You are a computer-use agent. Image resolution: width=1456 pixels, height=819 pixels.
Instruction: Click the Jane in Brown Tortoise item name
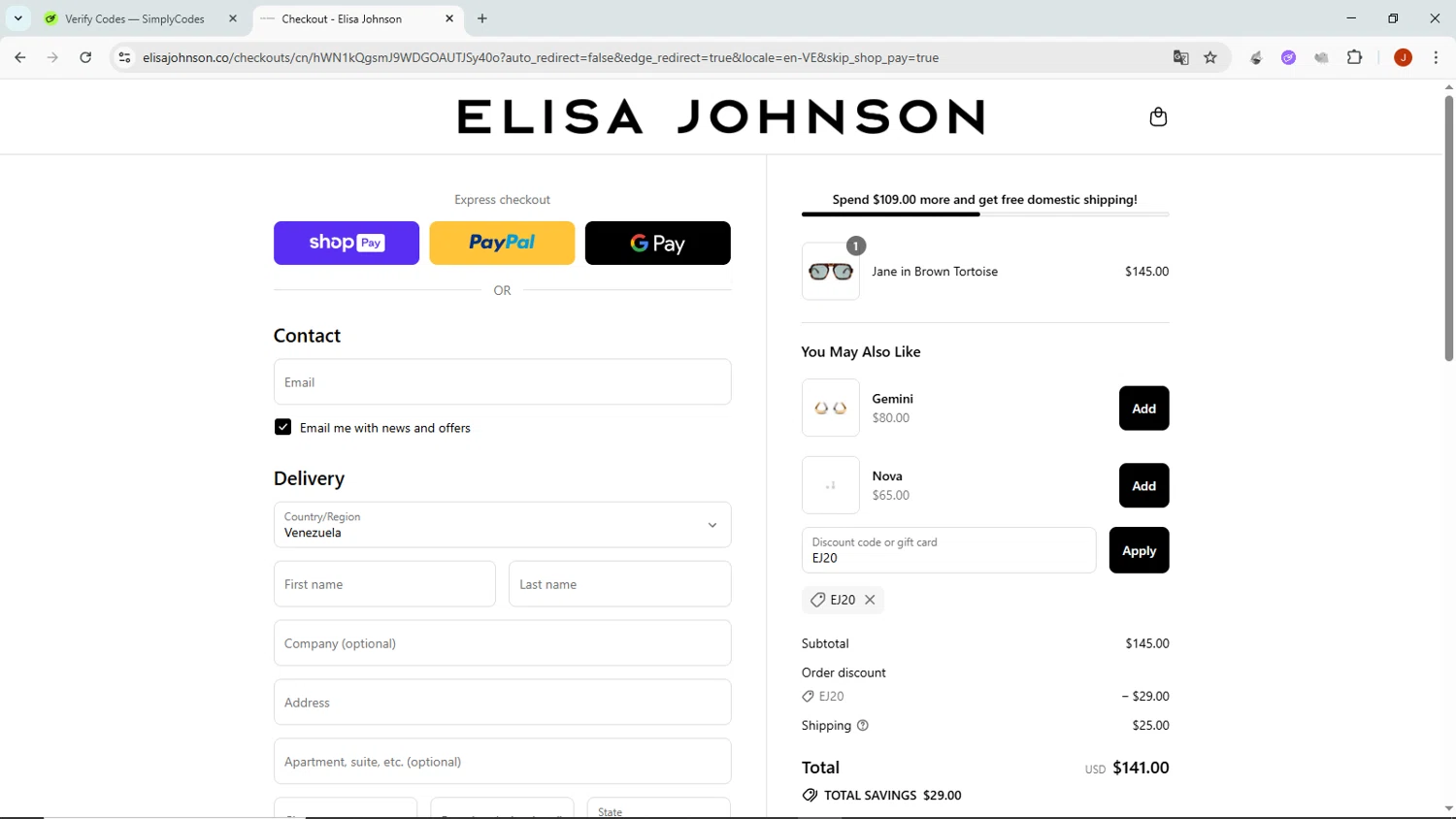[935, 272]
